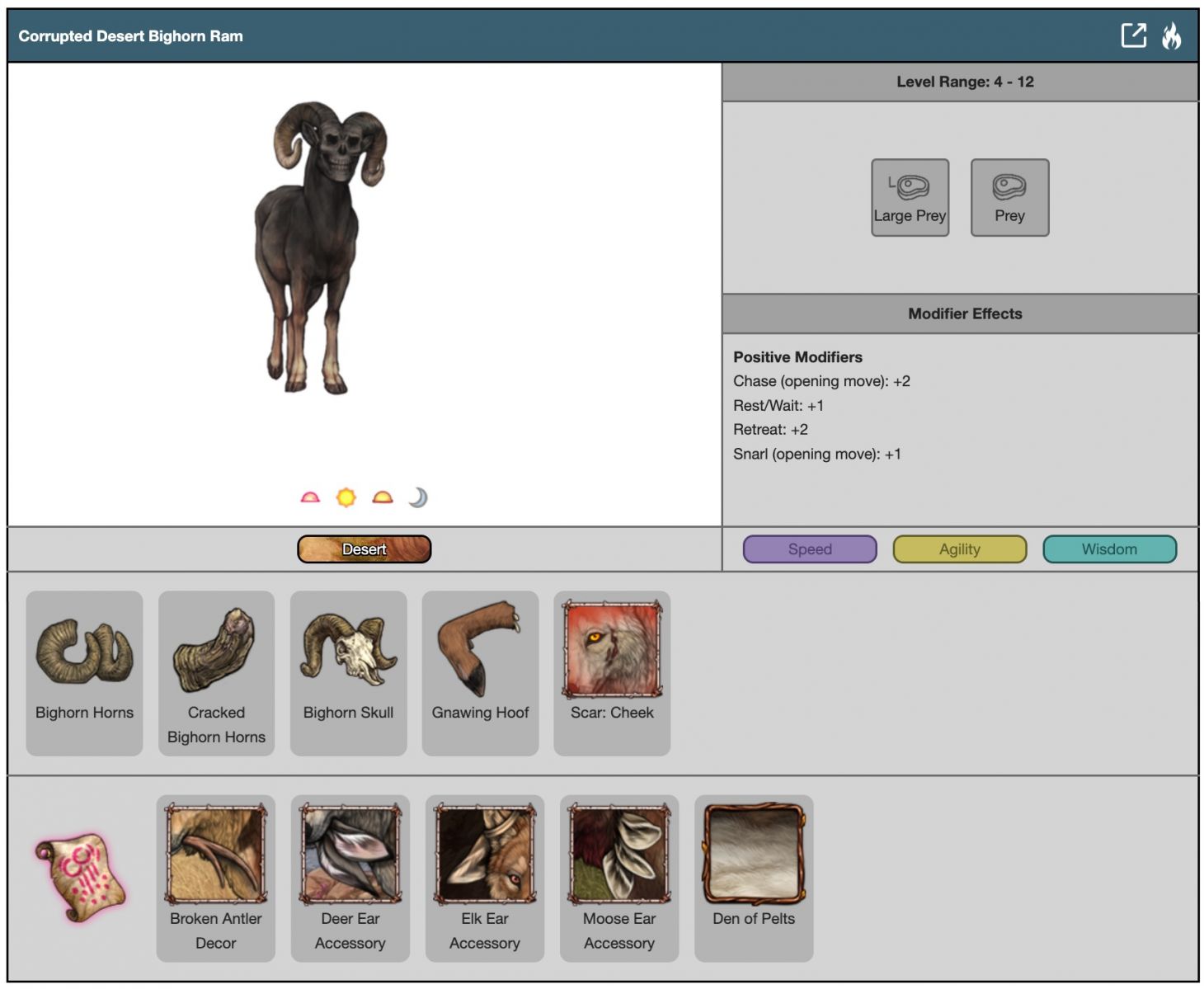1204x989 pixels.
Task: Open the Den of Pelts thumbnail
Action: click(x=754, y=855)
